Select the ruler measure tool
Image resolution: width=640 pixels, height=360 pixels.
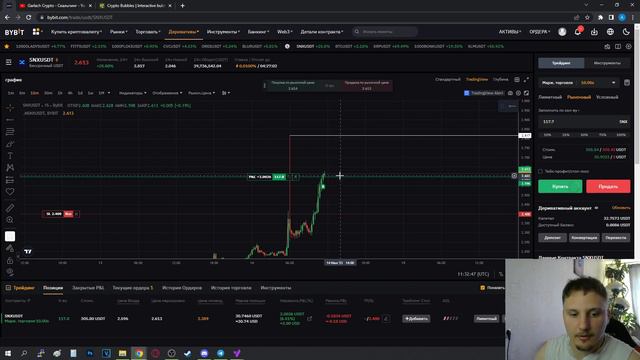10,208
